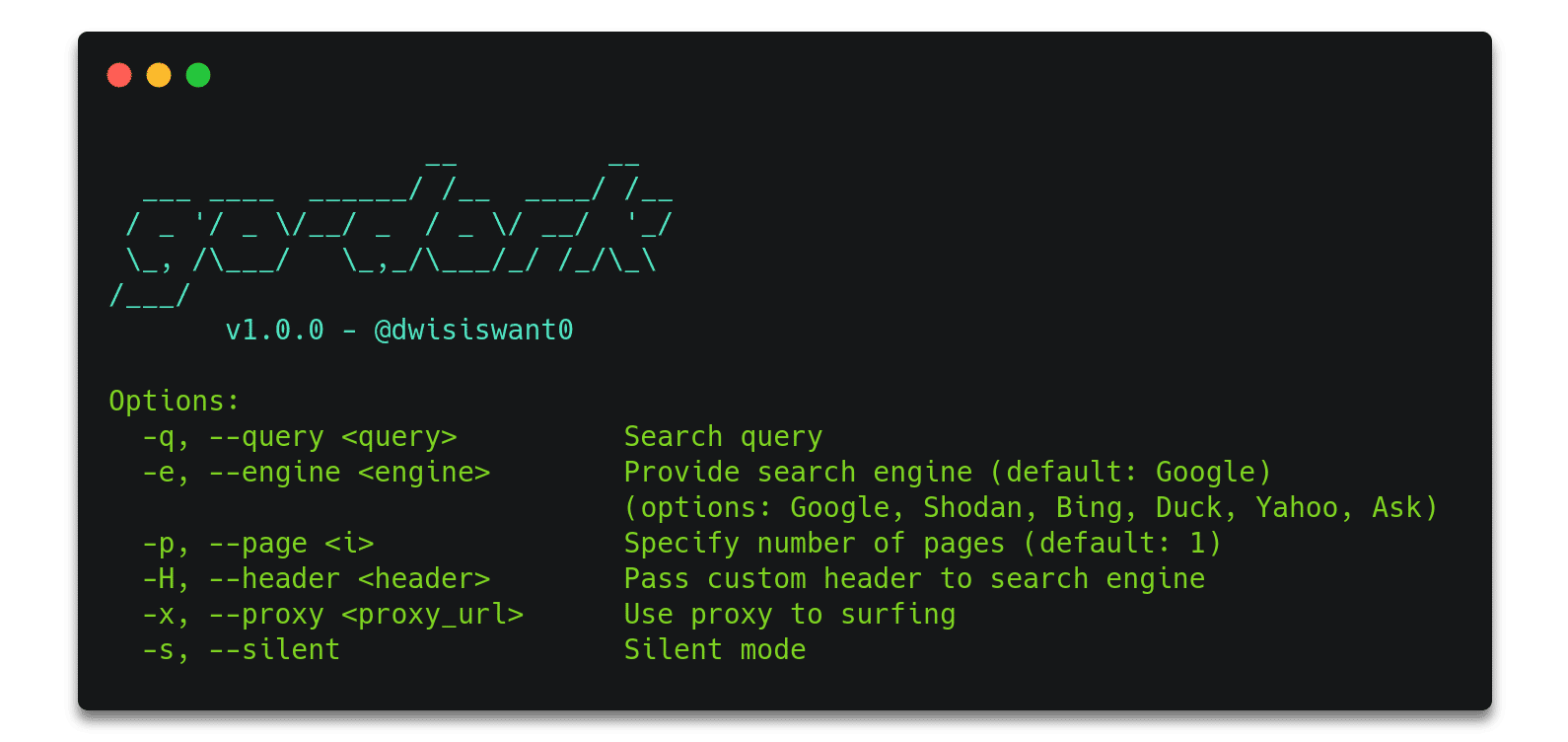Click "Pass custom header to search engine"
This screenshot has height=742, width=1568.
point(914,578)
